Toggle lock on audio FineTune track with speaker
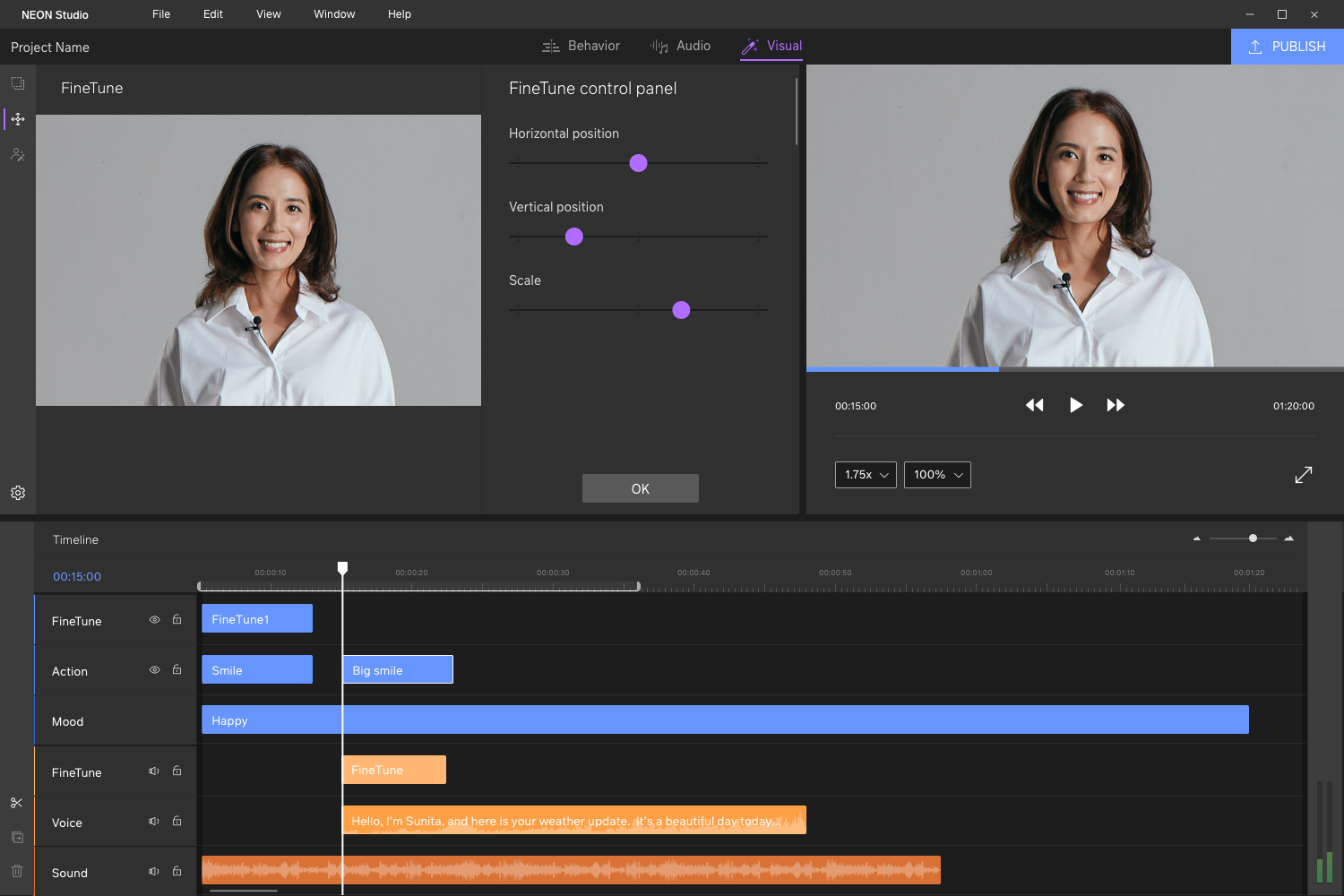 click(x=177, y=771)
